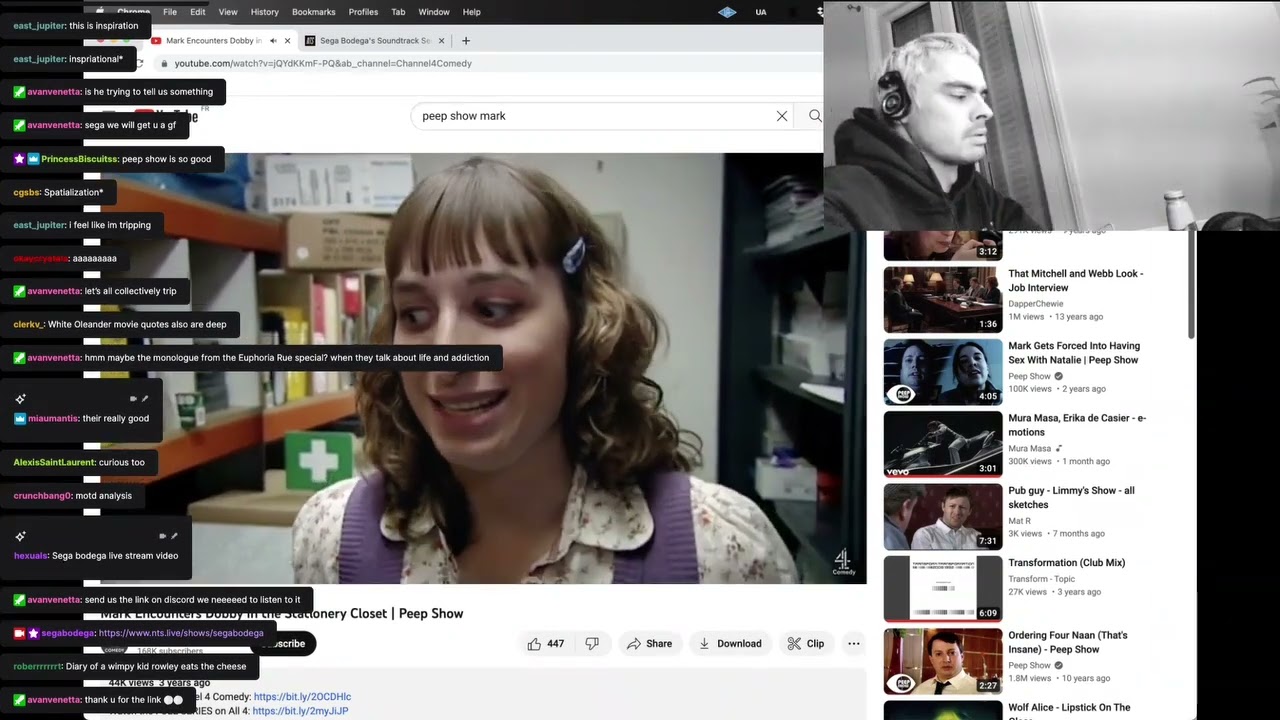The image size is (1280, 720).
Task: Open the Edit menu
Action: tap(198, 12)
